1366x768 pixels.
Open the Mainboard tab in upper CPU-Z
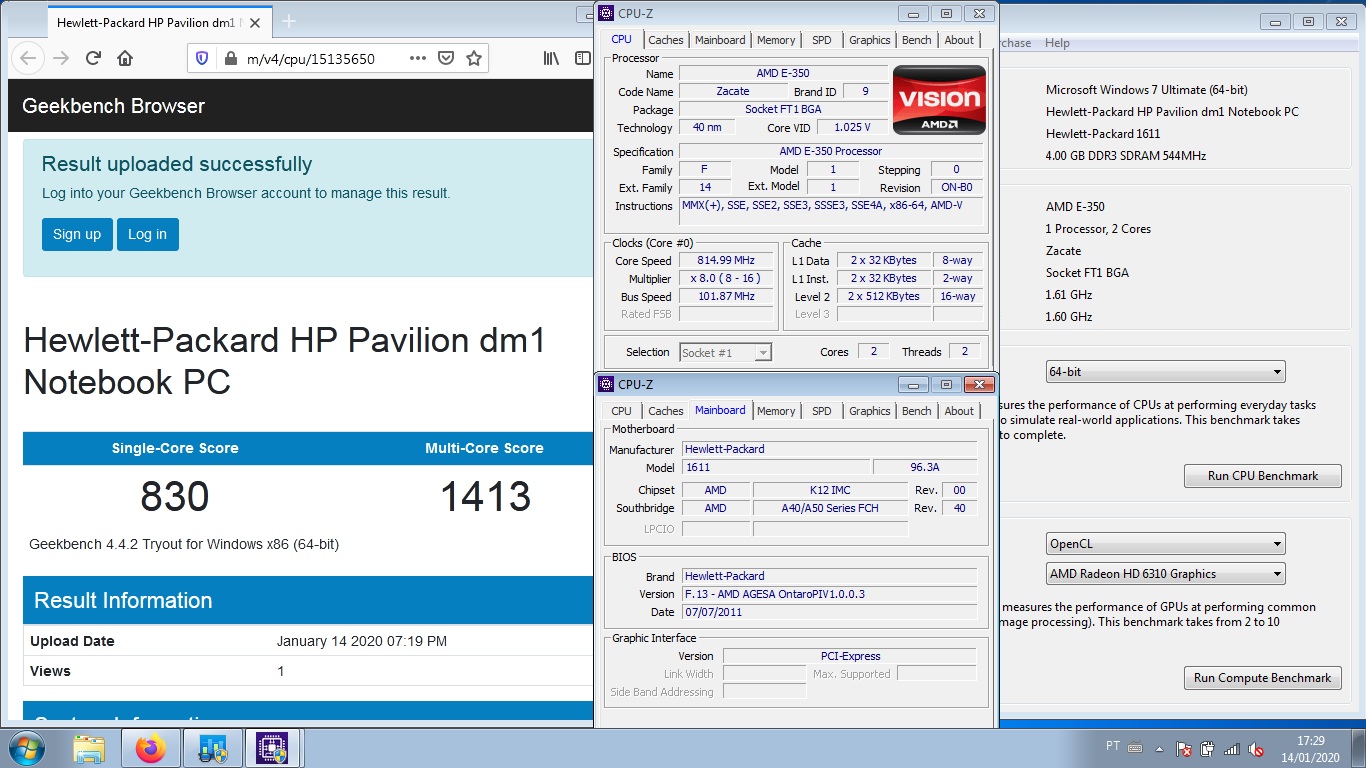coord(720,40)
